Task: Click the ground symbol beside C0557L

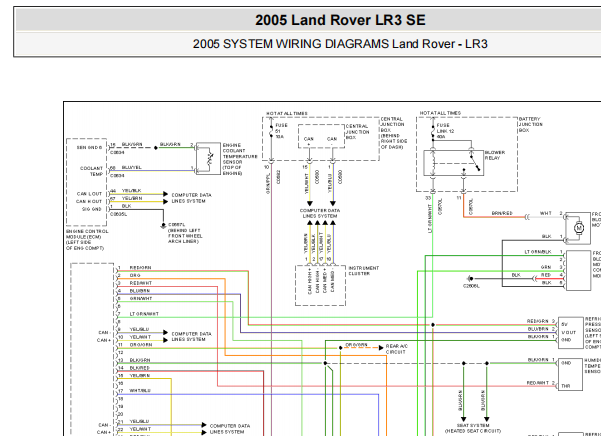Action: coord(163,226)
